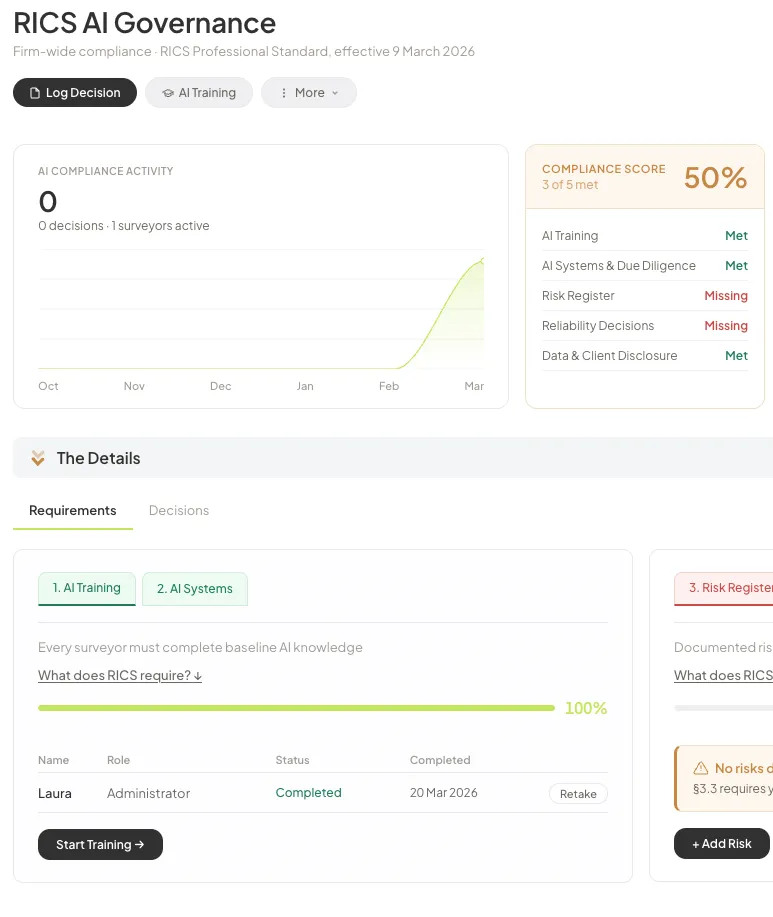Open the 2. AI Systems tab
Screen dimensions: 773x917
pyautogui.click(x=195, y=589)
